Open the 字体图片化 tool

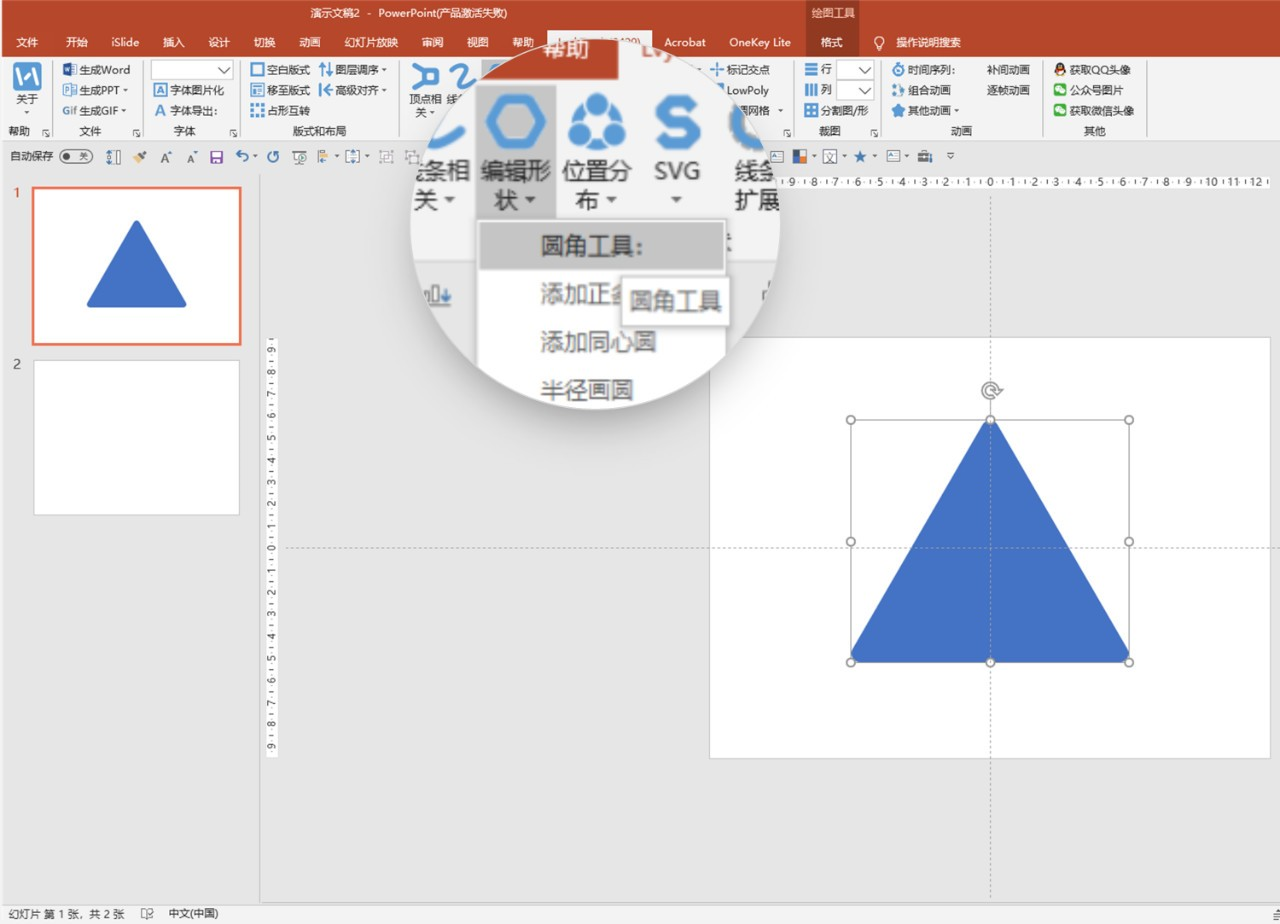pos(189,90)
